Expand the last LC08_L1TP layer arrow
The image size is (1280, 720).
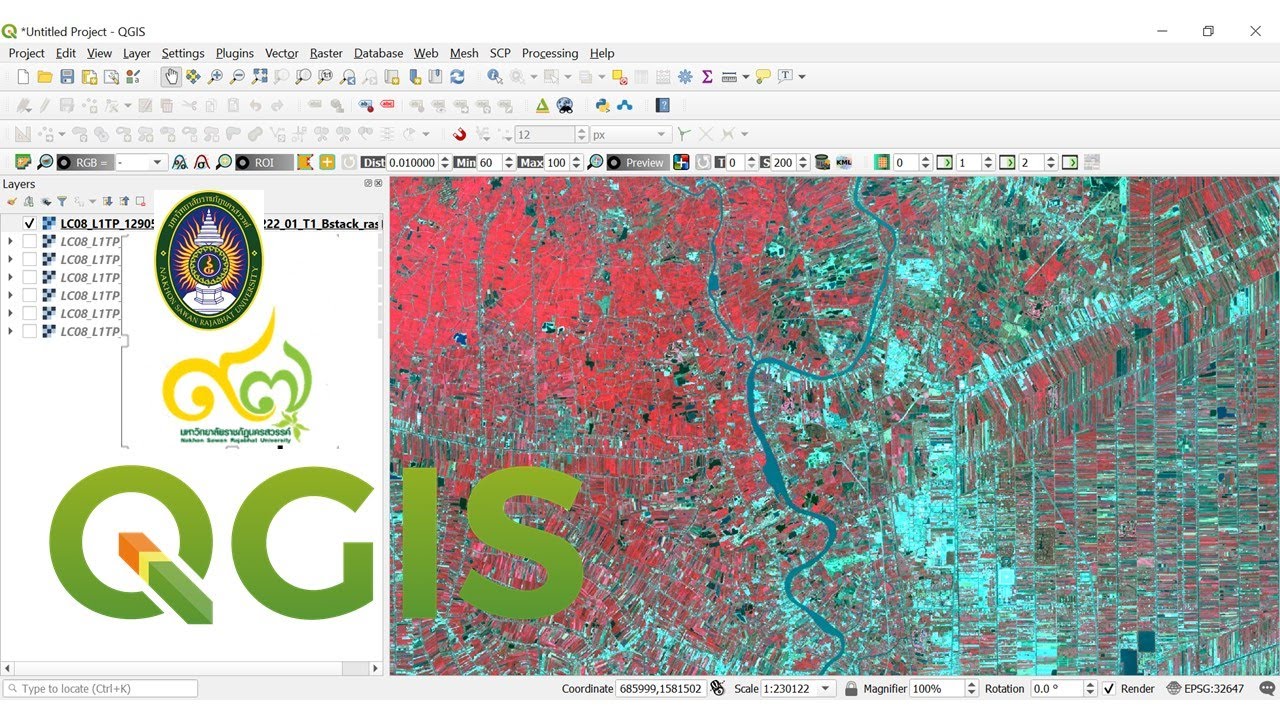pyautogui.click(x=10, y=332)
